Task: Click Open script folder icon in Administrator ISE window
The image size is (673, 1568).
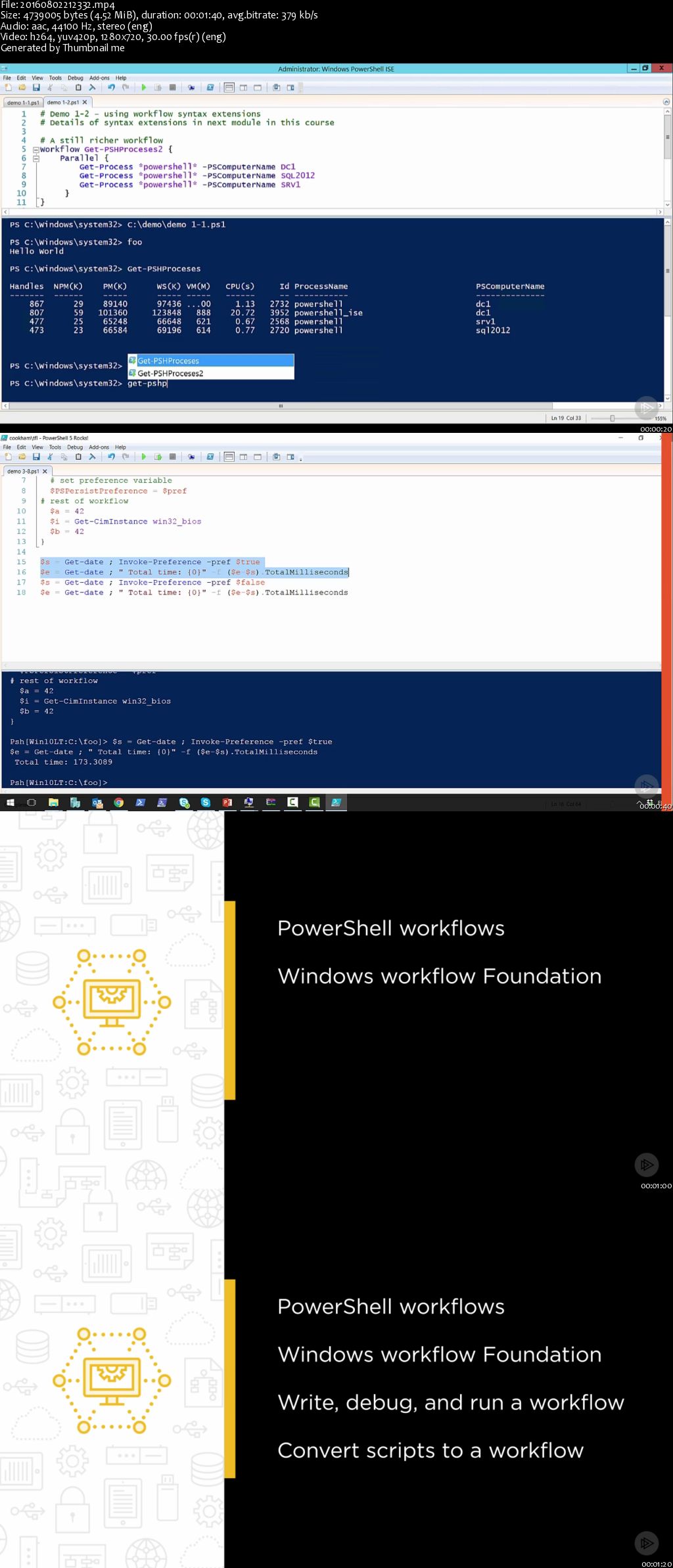Action: click(x=22, y=87)
